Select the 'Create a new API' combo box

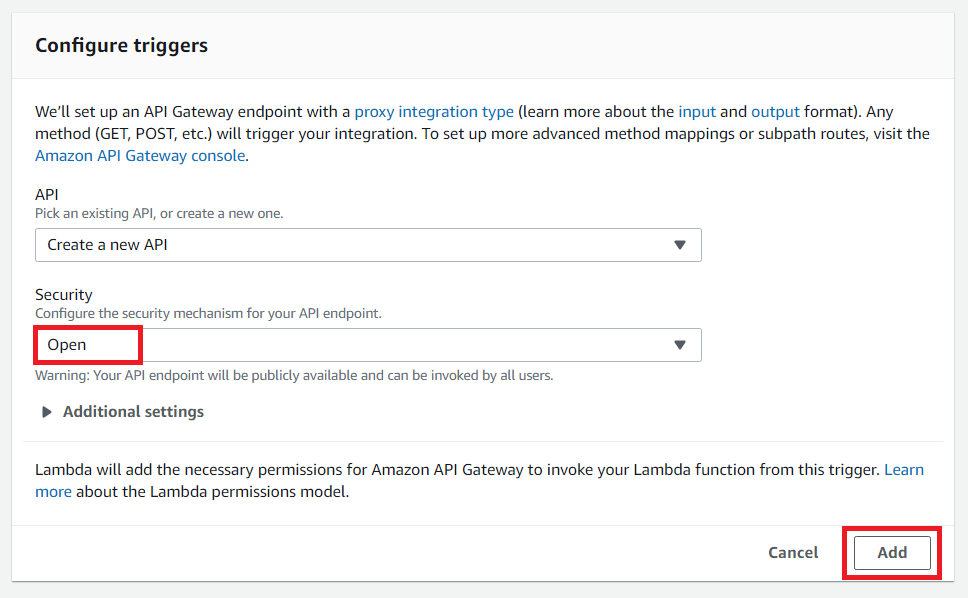click(x=367, y=245)
